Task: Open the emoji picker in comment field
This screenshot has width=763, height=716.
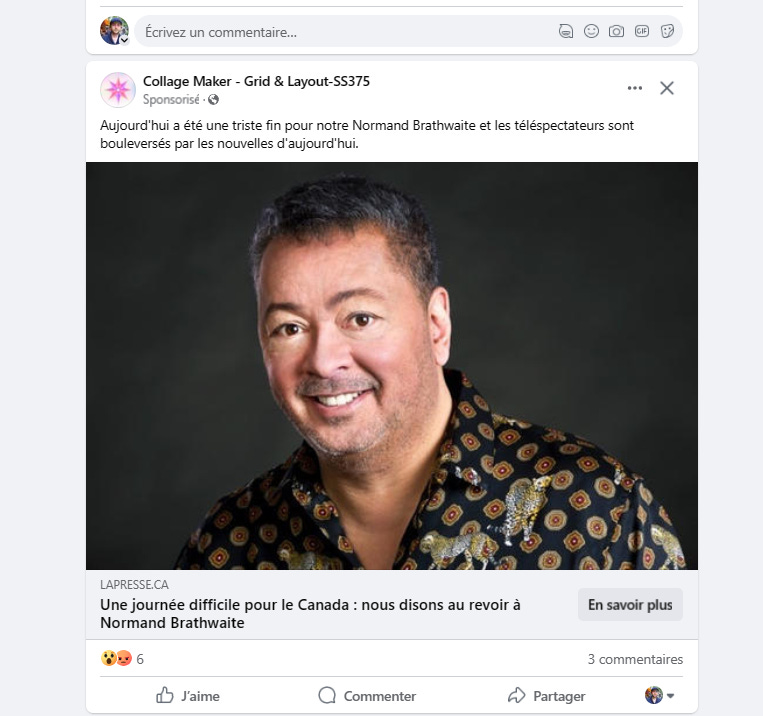Action: coord(591,31)
